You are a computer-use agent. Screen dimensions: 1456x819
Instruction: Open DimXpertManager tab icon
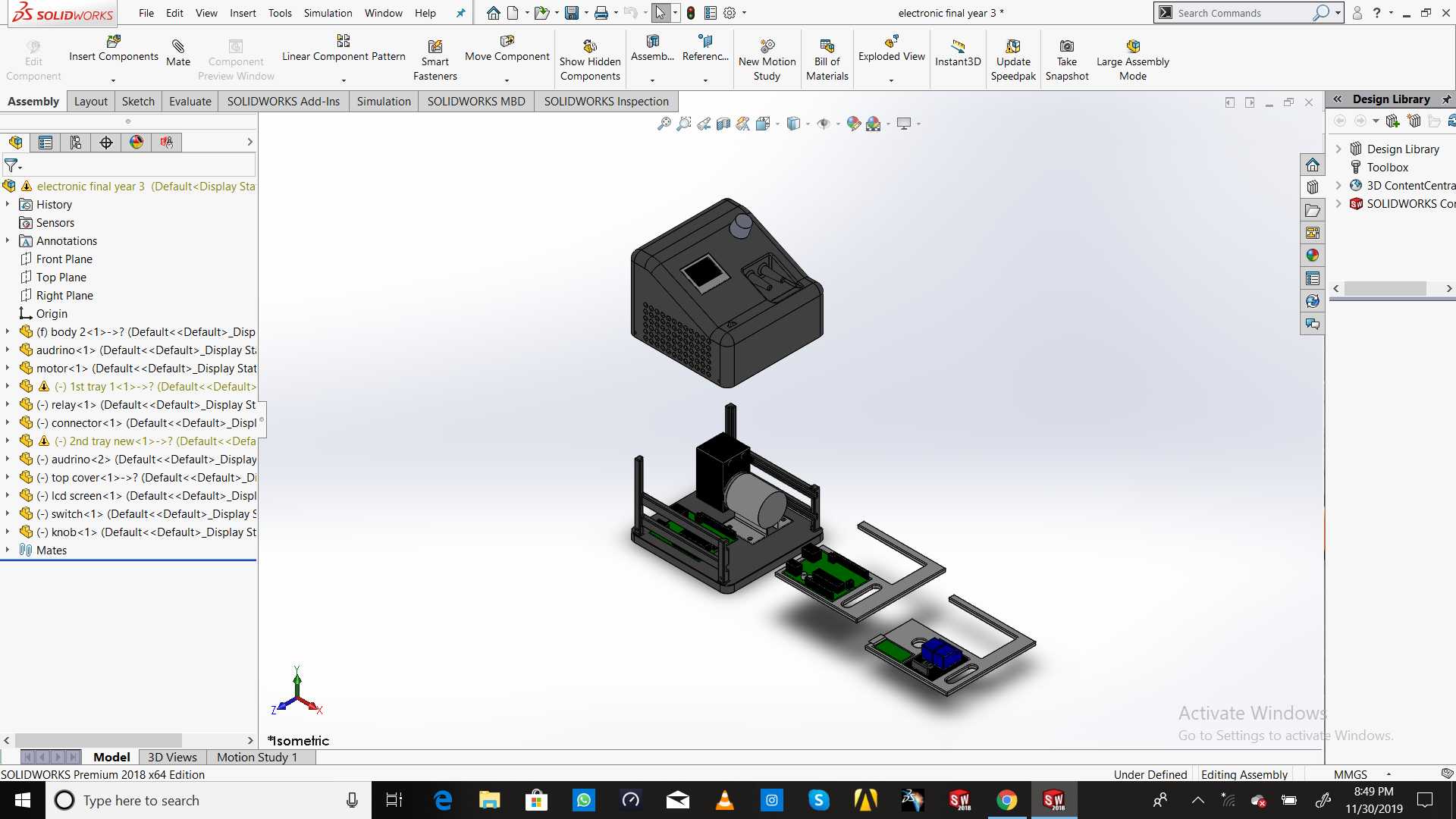106,142
